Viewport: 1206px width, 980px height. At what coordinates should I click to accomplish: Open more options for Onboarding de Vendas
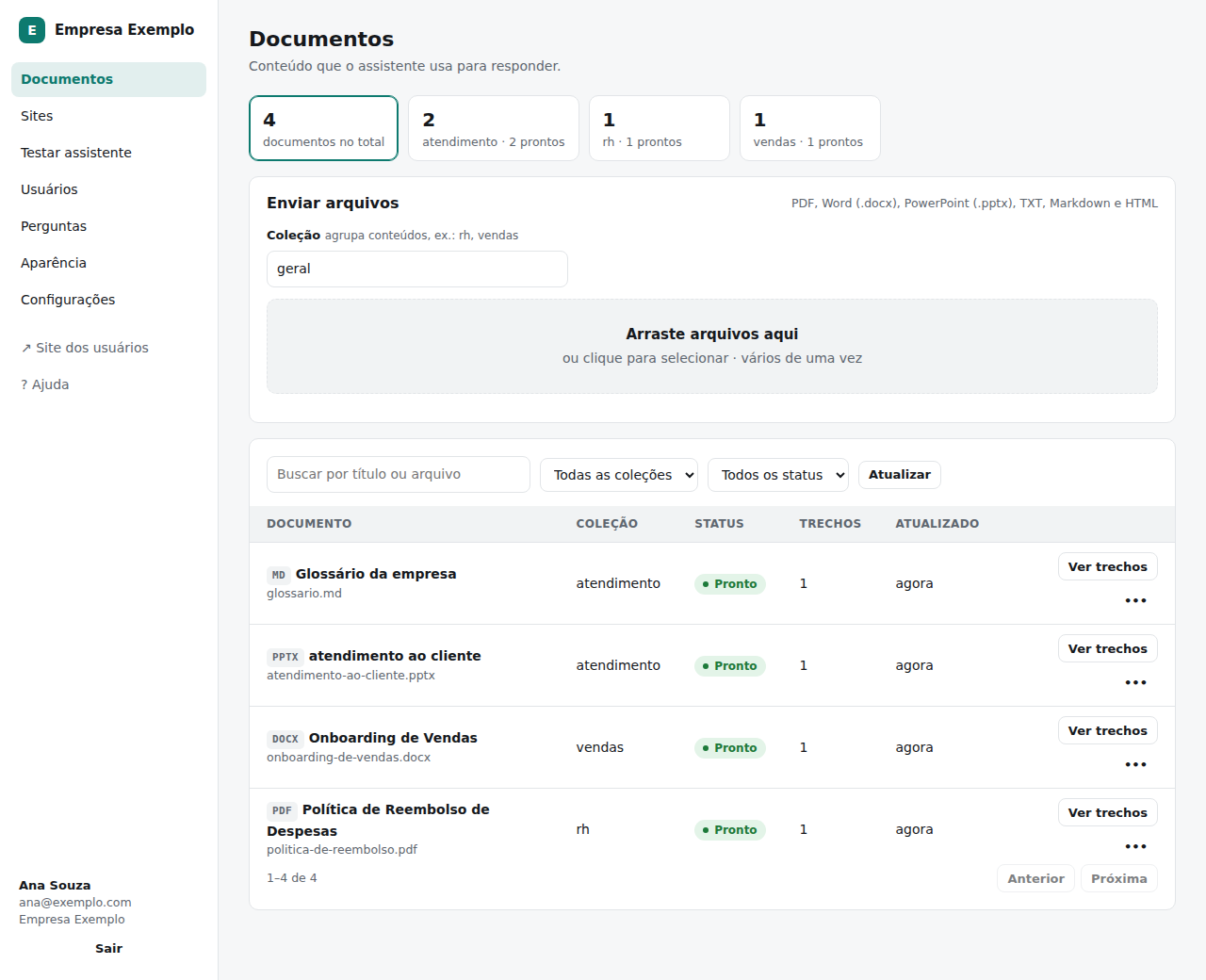(x=1135, y=764)
